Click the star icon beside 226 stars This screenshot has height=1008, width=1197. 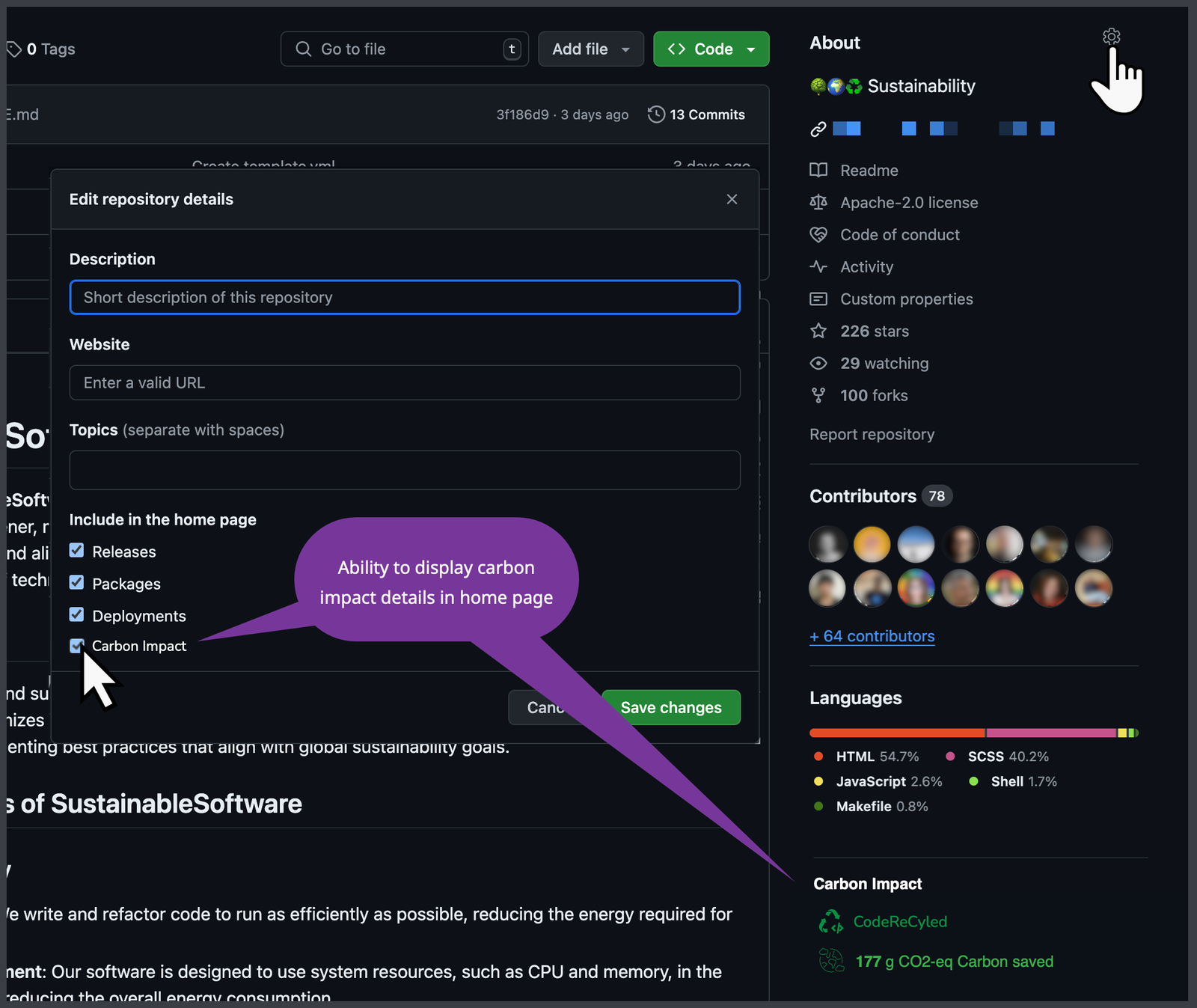tap(819, 331)
